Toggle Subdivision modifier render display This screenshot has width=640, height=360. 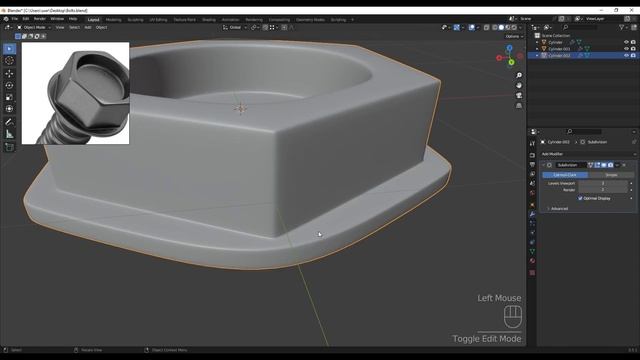click(610, 165)
